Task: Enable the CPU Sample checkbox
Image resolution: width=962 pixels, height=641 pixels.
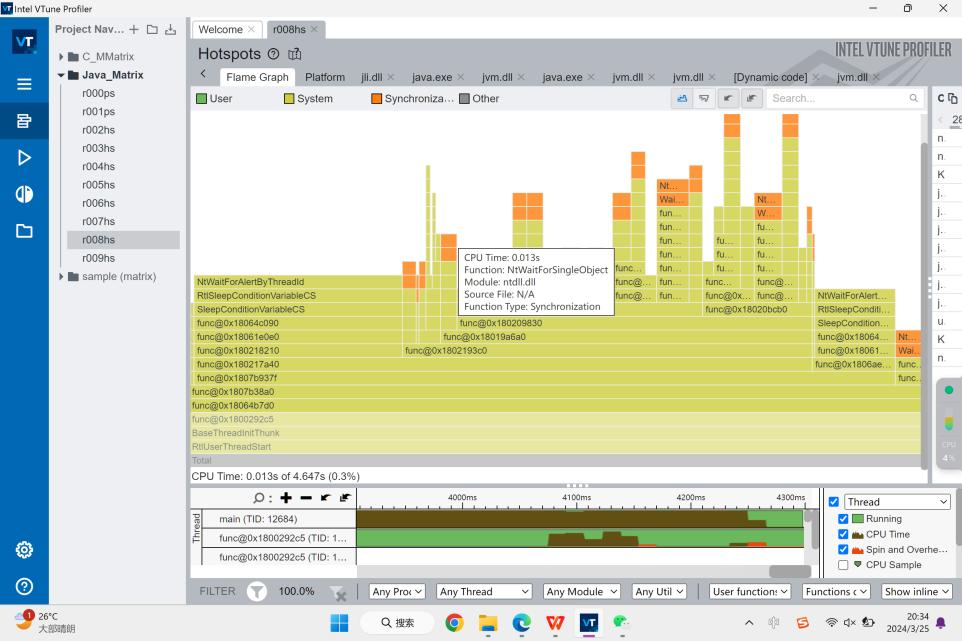Action: [844, 565]
